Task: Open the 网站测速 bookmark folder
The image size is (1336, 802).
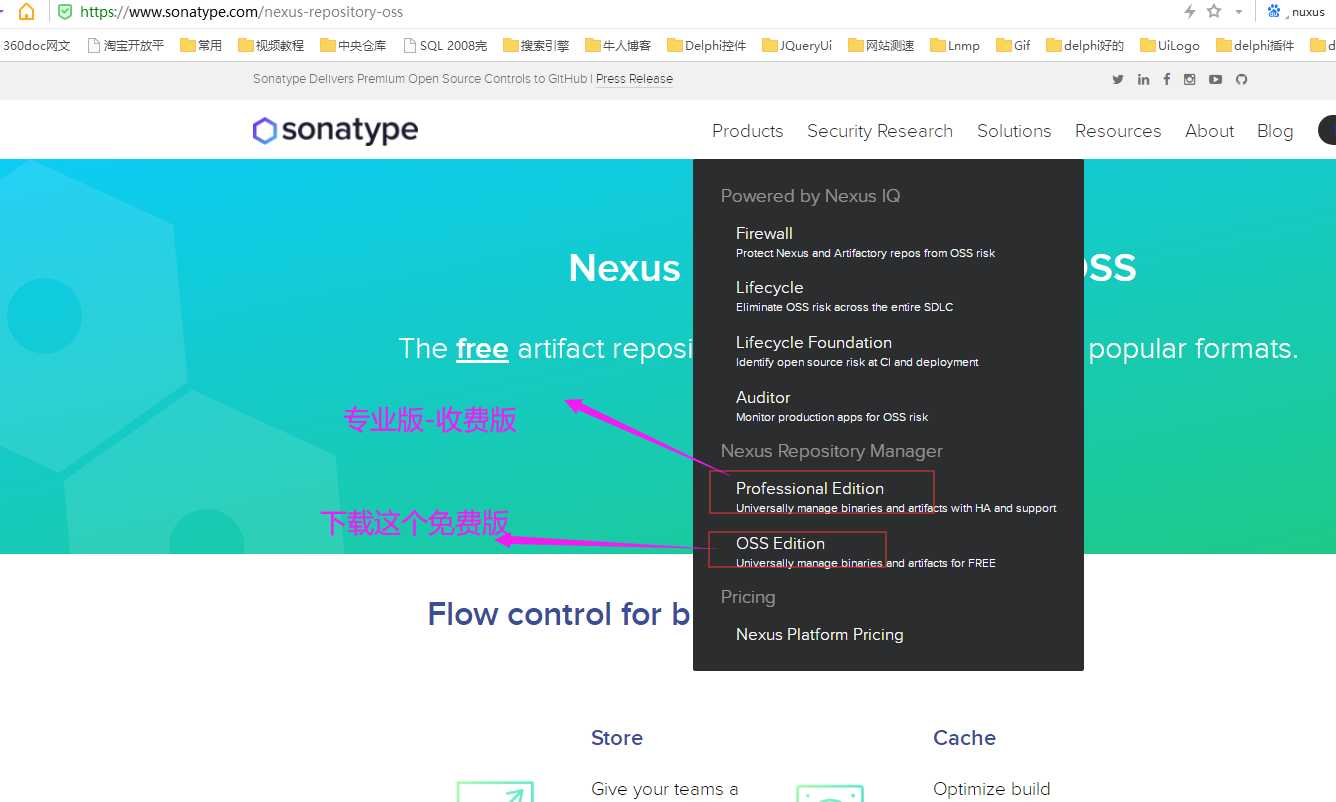Action: (881, 45)
